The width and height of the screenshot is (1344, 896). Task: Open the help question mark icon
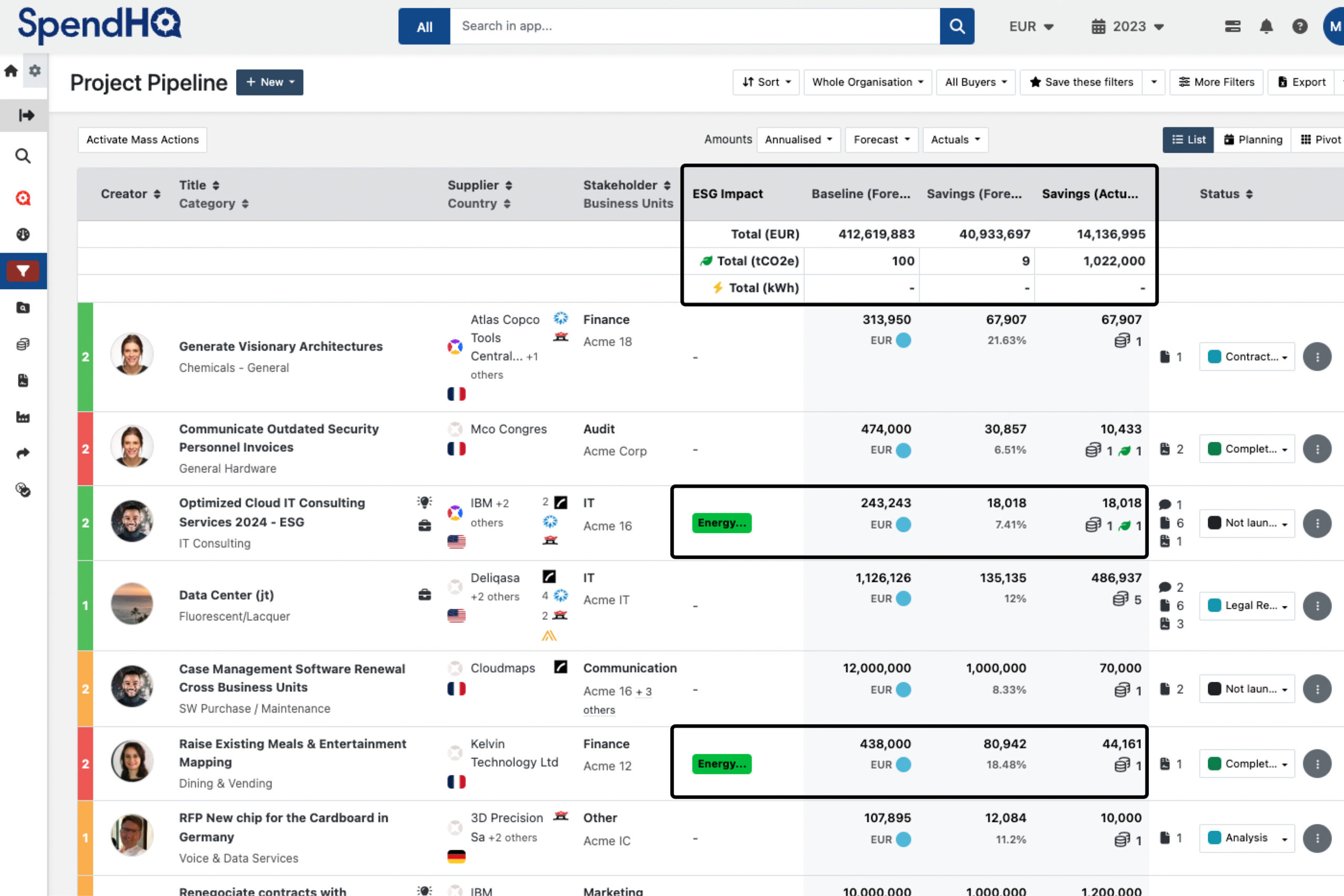click(1300, 26)
